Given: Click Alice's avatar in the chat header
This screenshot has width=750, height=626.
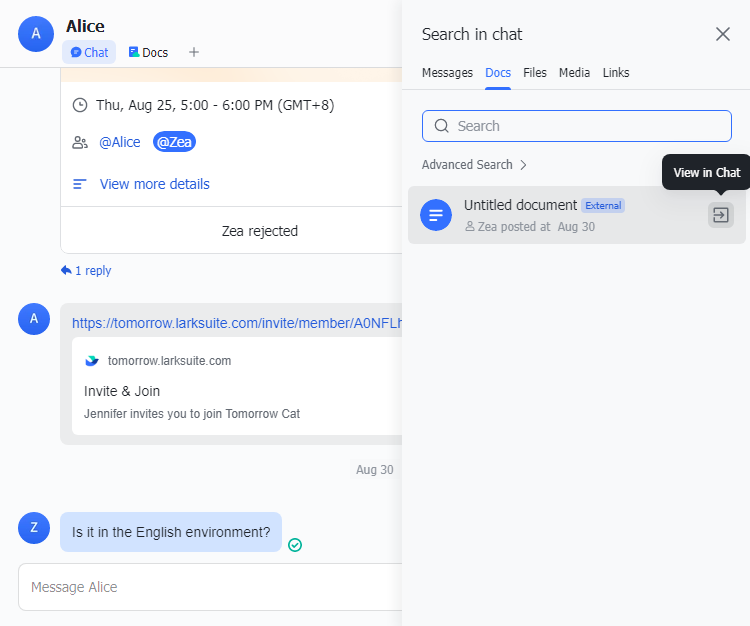Looking at the screenshot, I should coord(35,34).
